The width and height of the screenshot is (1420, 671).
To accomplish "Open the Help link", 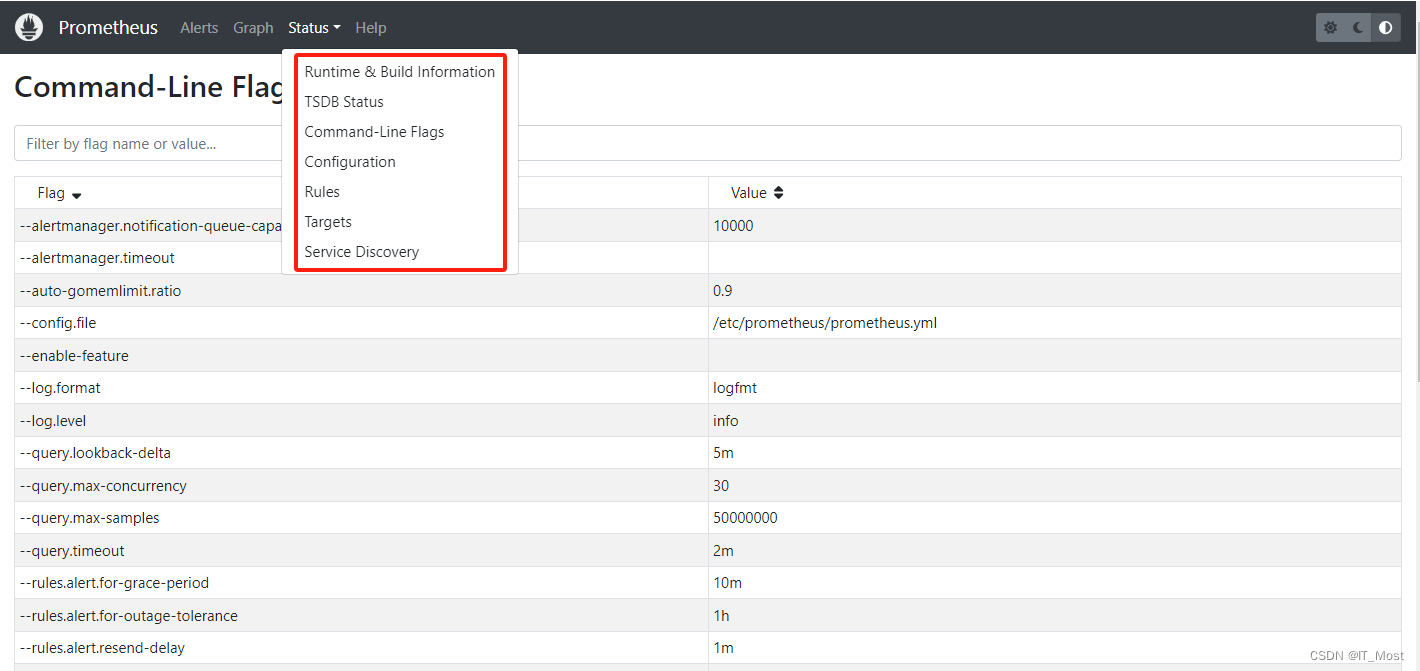I will pos(371,28).
